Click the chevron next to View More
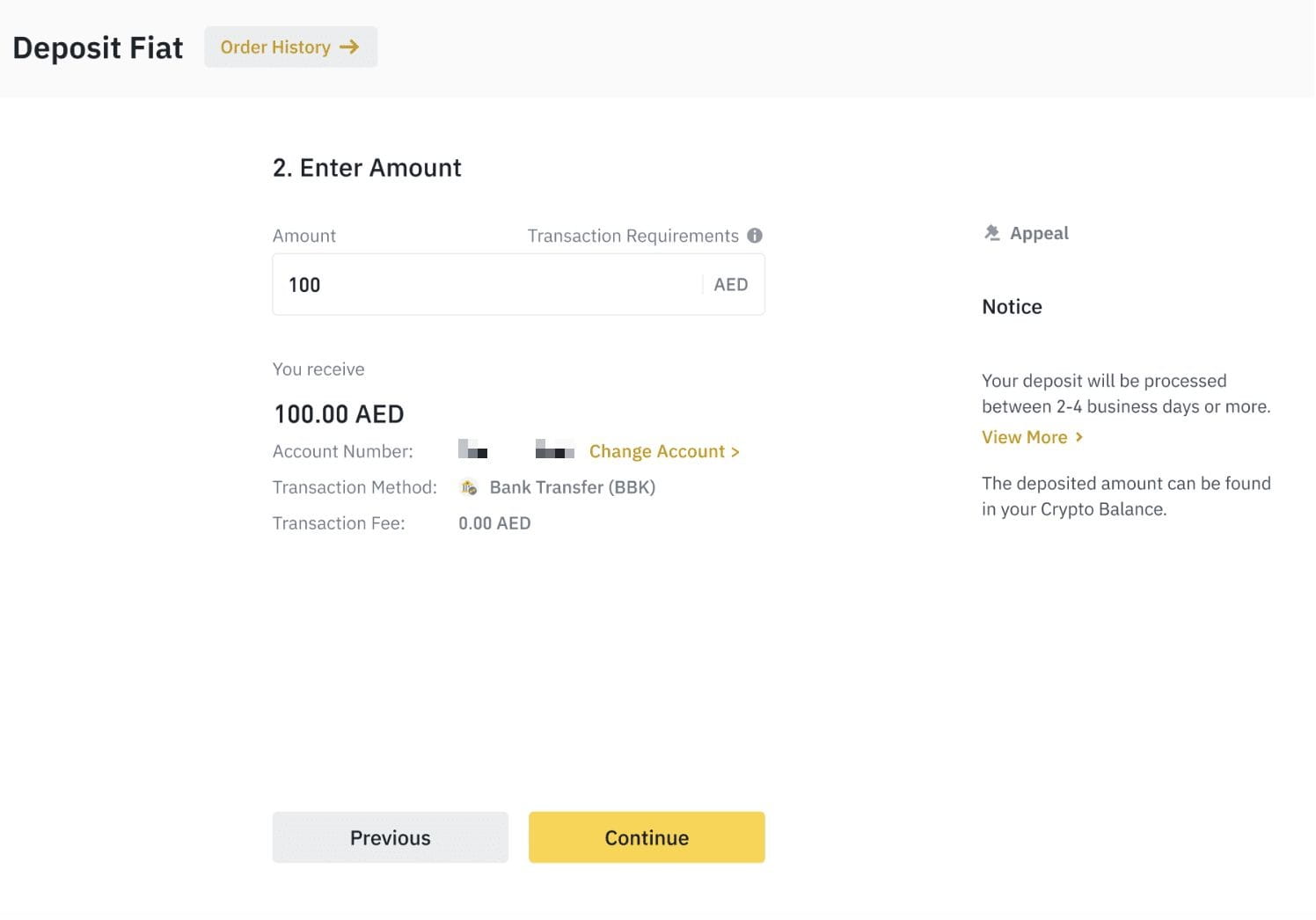 click(1079, 437)
